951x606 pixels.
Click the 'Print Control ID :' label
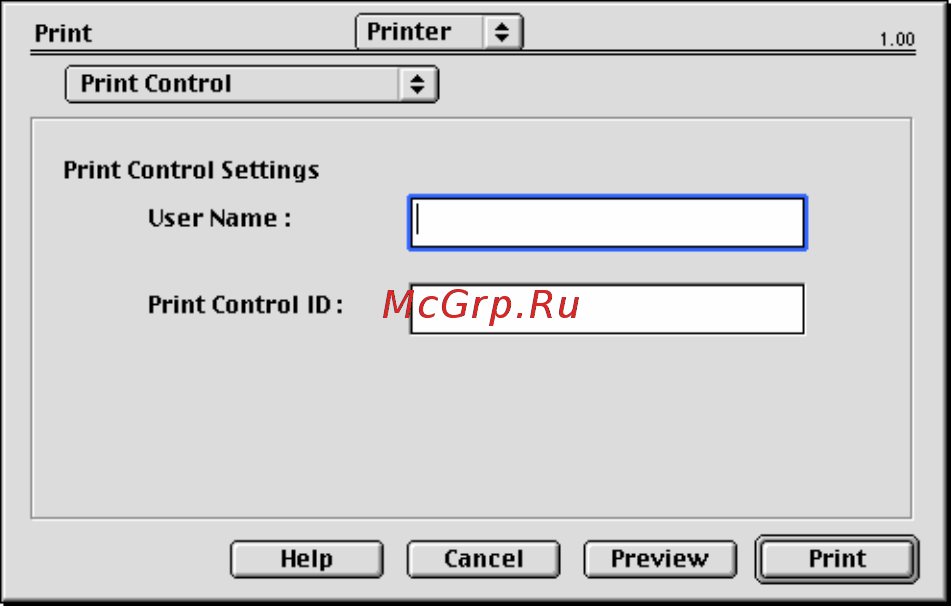point(246,304)
